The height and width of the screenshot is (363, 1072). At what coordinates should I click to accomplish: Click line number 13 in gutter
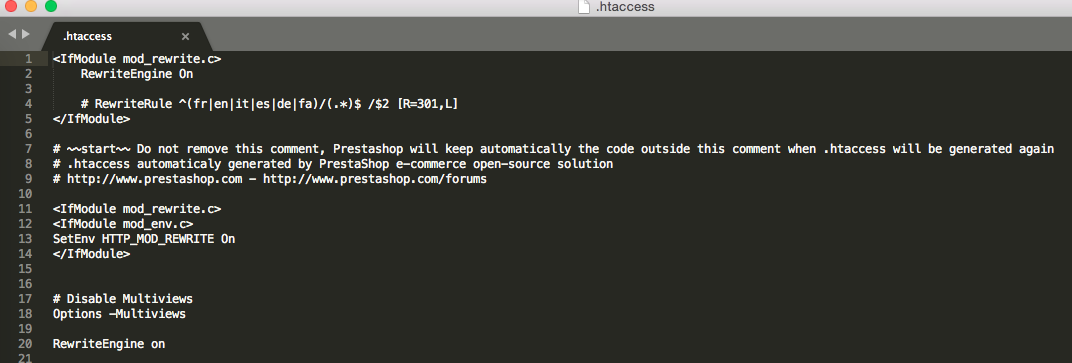pyautogui.click(x=25, y=239)
